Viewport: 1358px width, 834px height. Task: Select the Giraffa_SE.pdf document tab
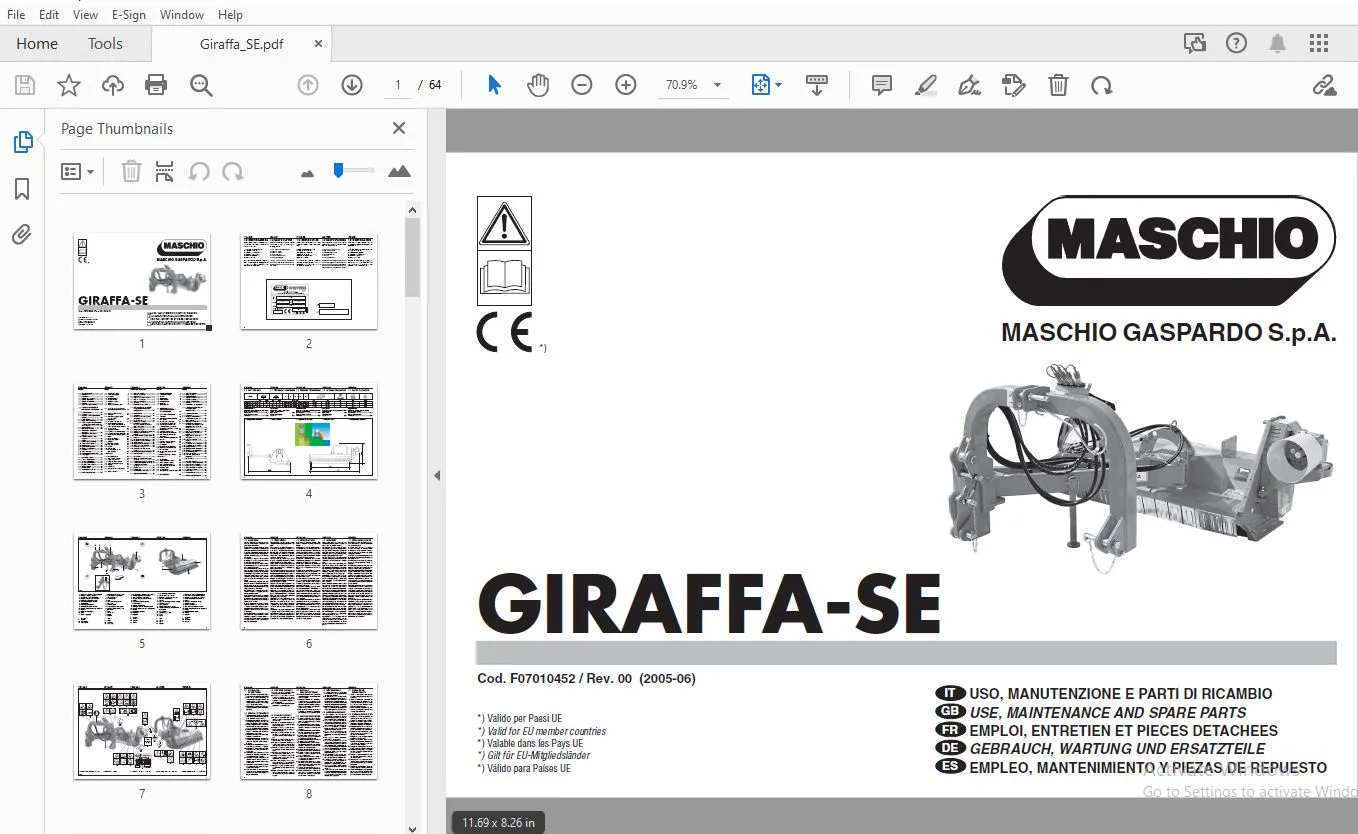point(241,44)
